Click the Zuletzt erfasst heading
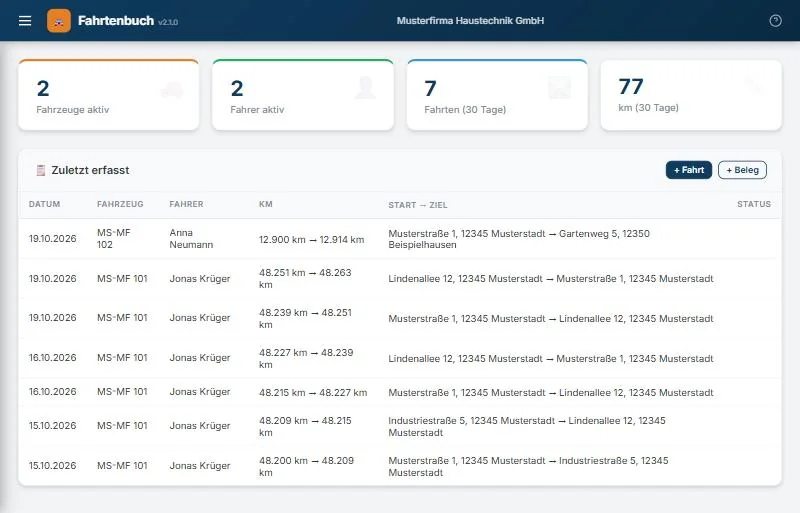800x513 pixels. [90, 170]
